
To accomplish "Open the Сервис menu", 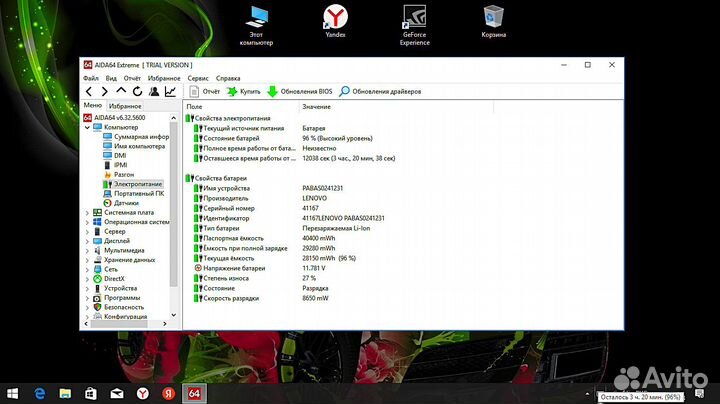I will pyautogui.click(x=198, y=78).
